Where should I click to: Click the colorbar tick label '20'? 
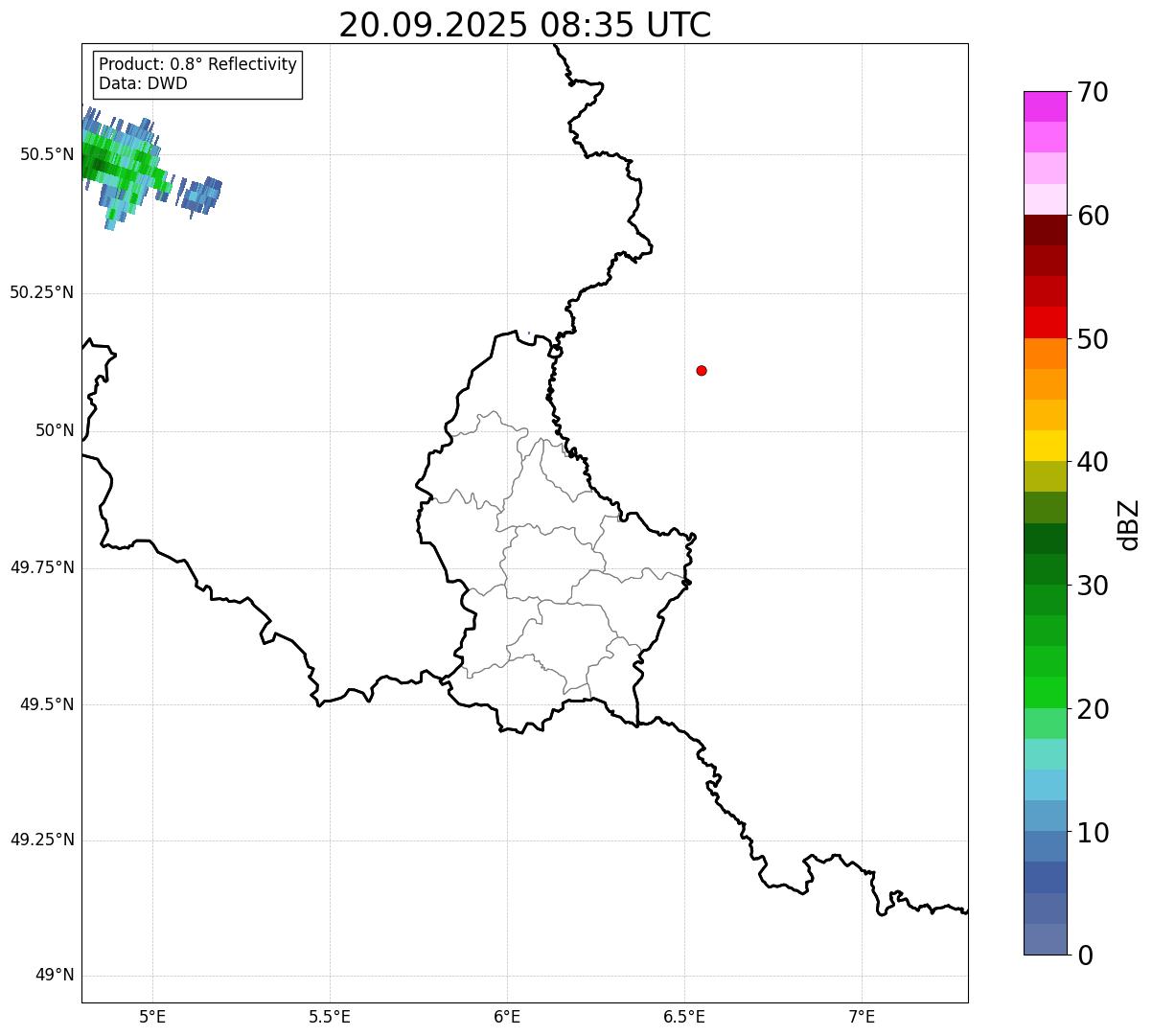[x=1093, y=709]
